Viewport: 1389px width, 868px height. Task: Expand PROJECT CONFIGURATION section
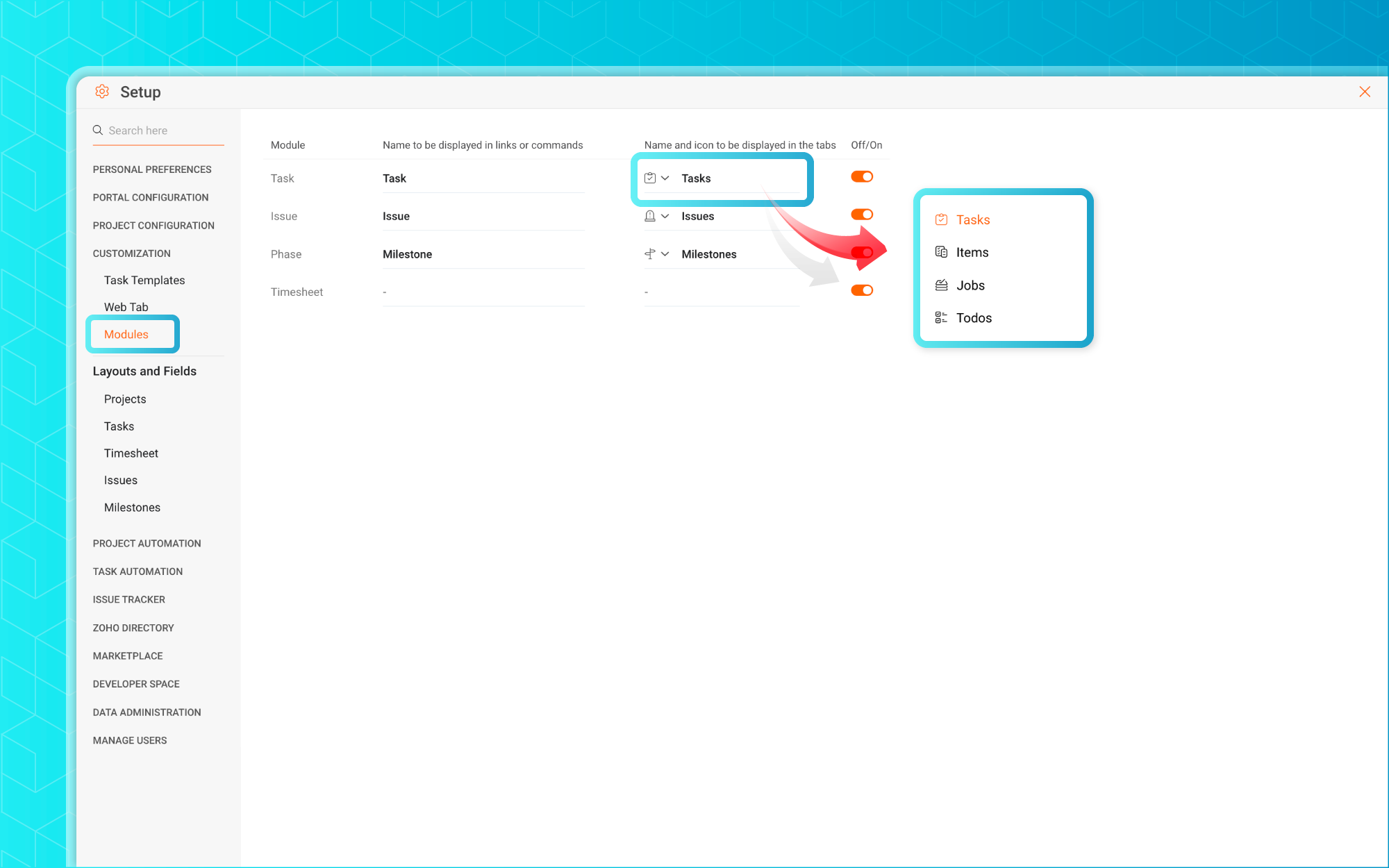[x=153, y=226]
